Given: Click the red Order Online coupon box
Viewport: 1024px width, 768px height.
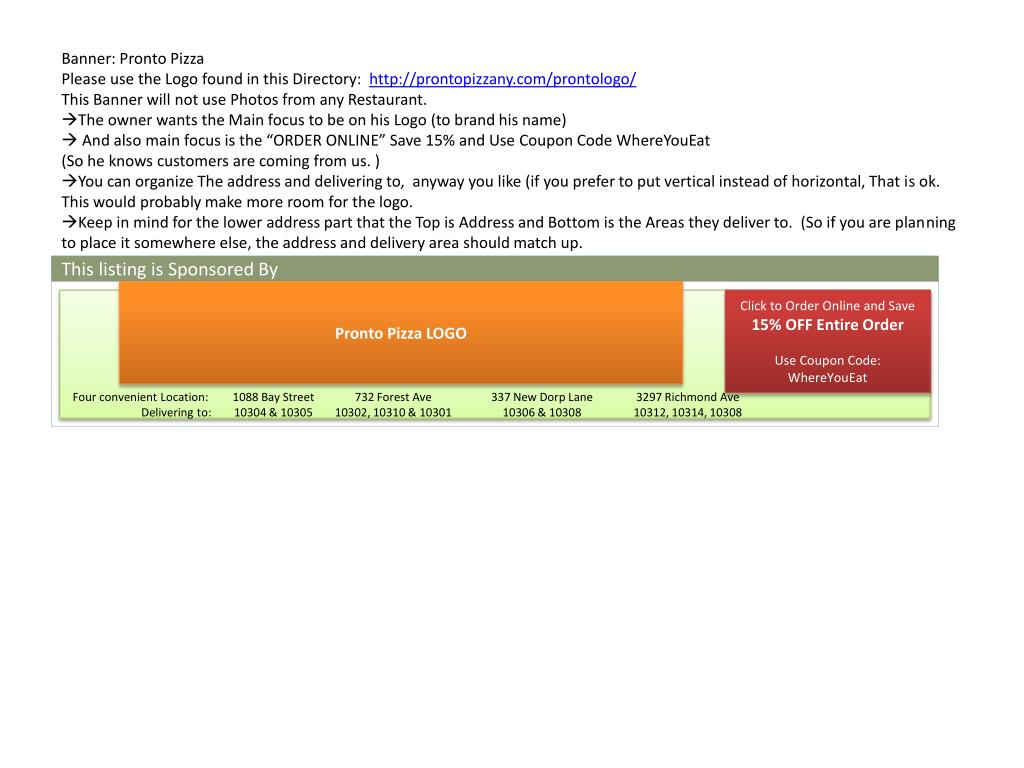Looking at the screenshot, I should [827, 341].
